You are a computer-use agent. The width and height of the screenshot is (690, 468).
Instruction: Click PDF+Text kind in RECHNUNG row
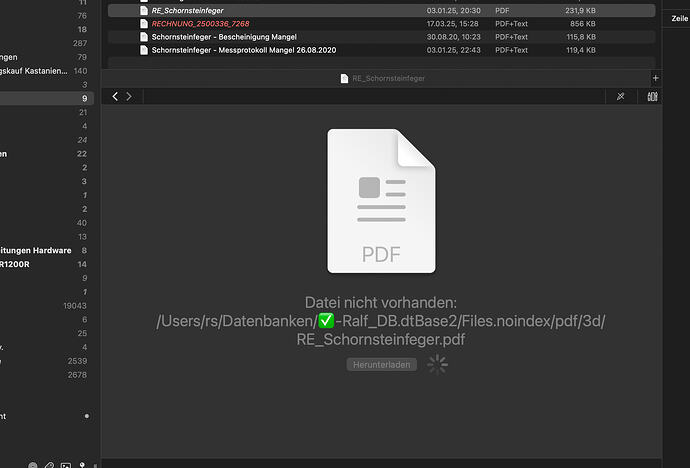pos(511,24)
